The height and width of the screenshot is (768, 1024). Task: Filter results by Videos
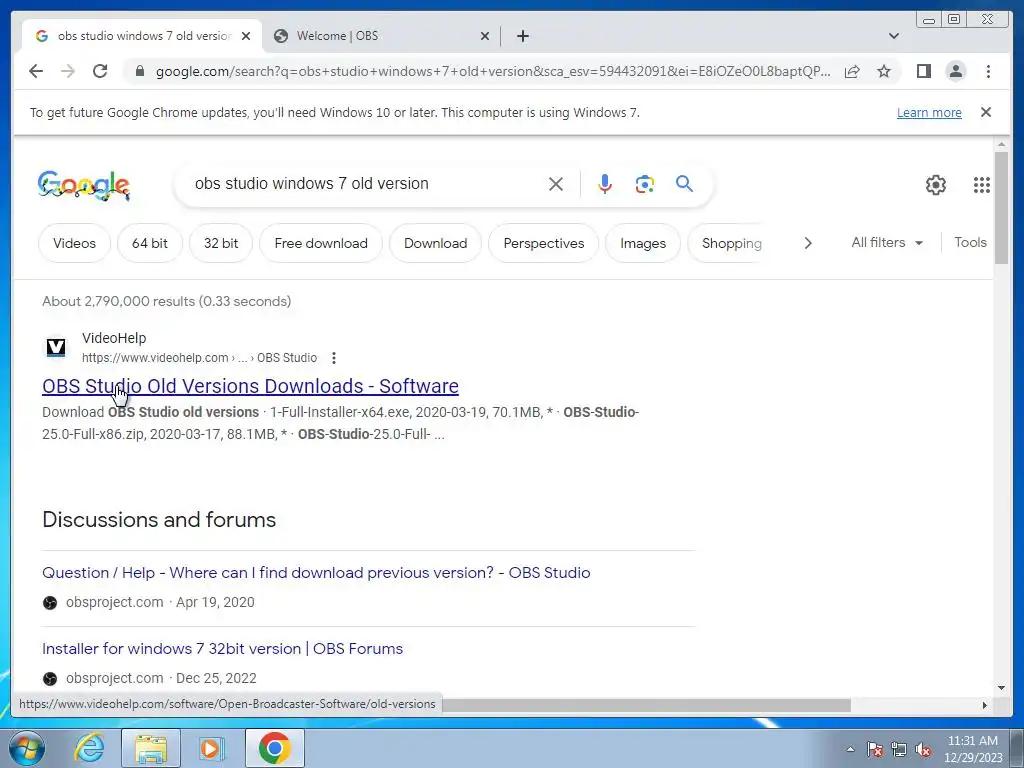[x=74, y=243]
